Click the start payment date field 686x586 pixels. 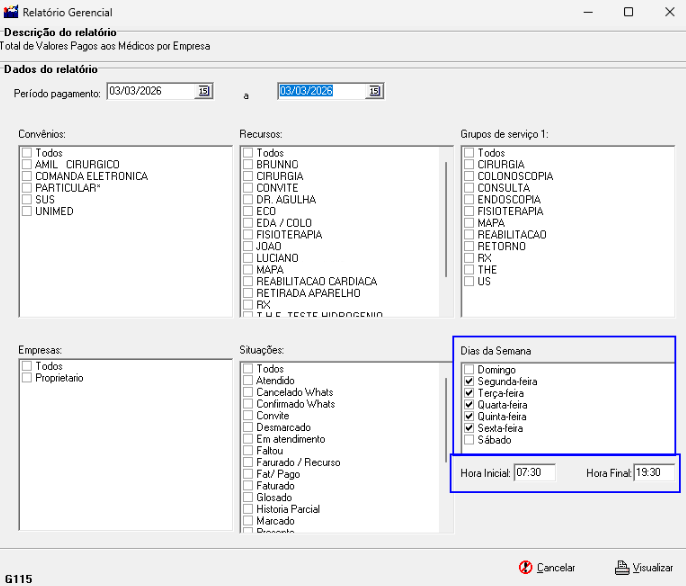pos(150,91)
